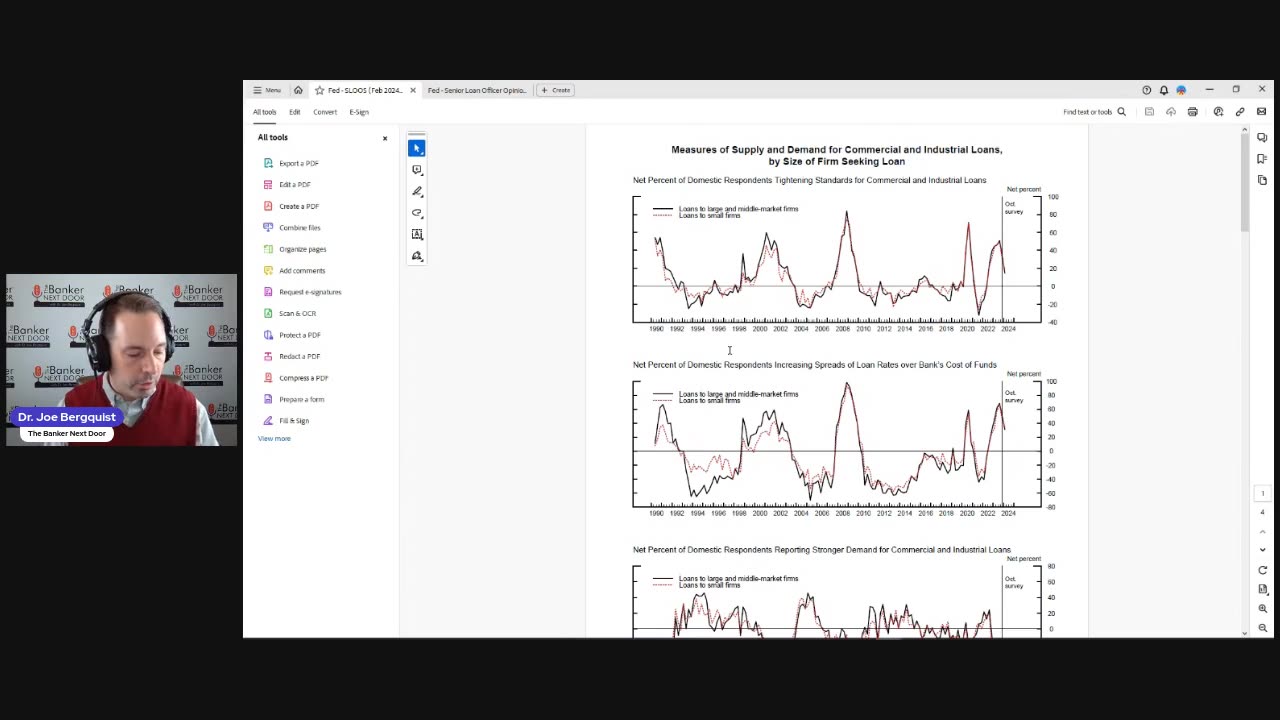Open the notifications bell
Screen dimensions: 1280x720
pos(1164,90)
